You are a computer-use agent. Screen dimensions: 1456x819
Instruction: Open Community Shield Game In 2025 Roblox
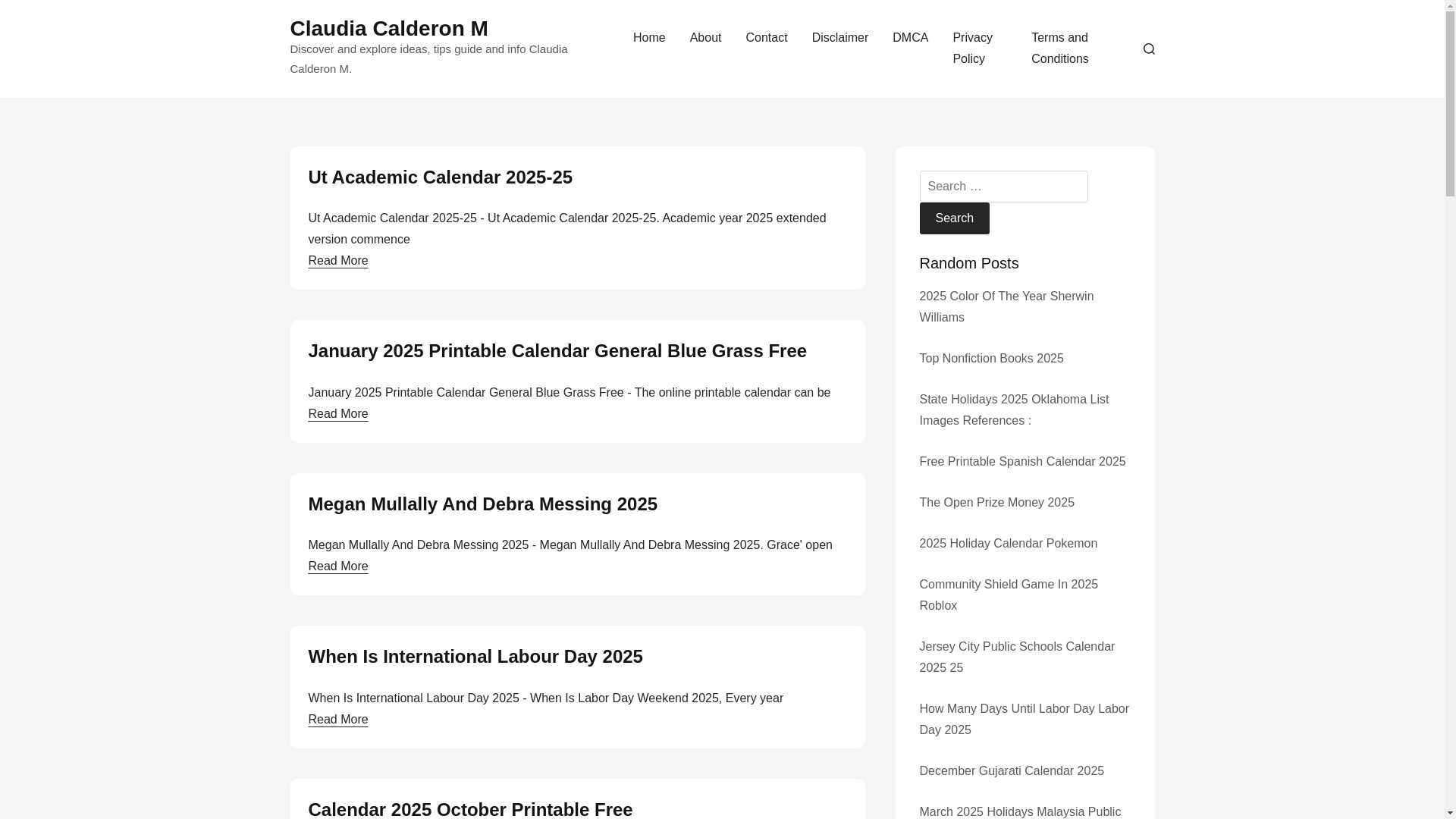pos(1008,595)
